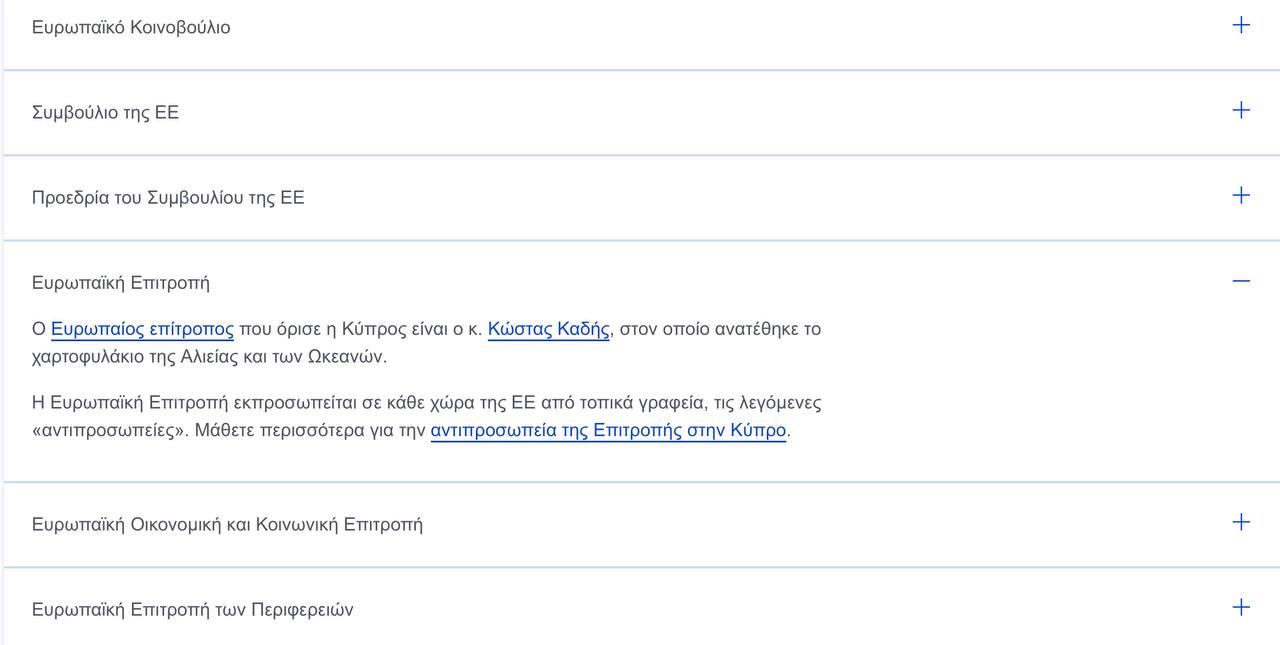Open the Προεδρία του Συμβουλίου της ΕΕ heading
Viewport: 1280px width, 645px height.
point(168,197)
